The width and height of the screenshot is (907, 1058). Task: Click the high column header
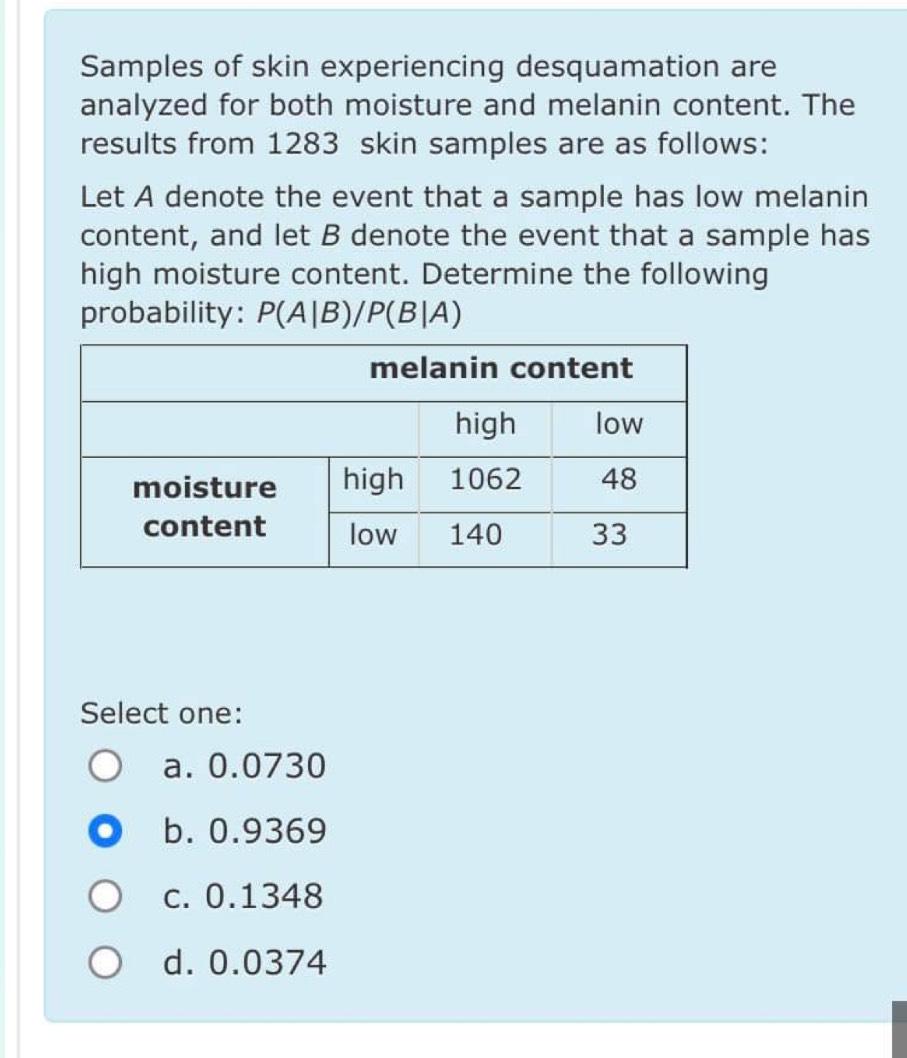coord(485,424)
